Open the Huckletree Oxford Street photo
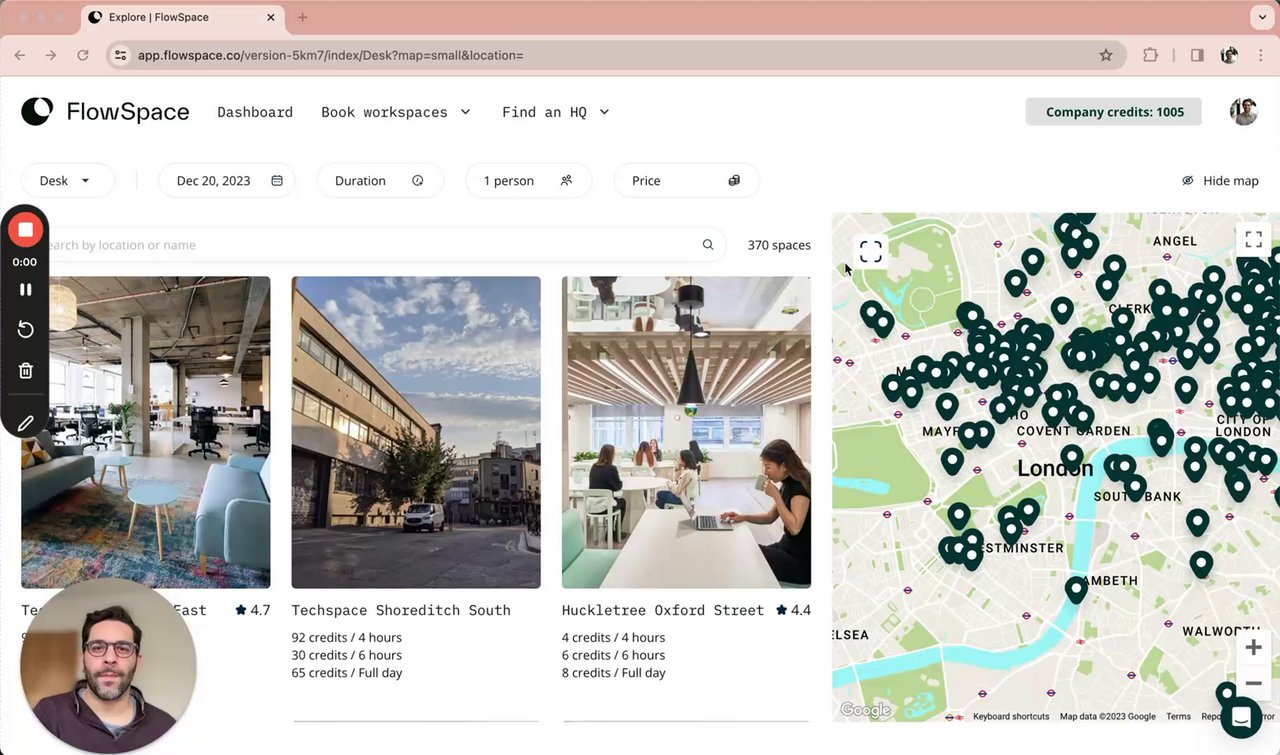Screen dimensions: 1280x755 pos(686,432)
